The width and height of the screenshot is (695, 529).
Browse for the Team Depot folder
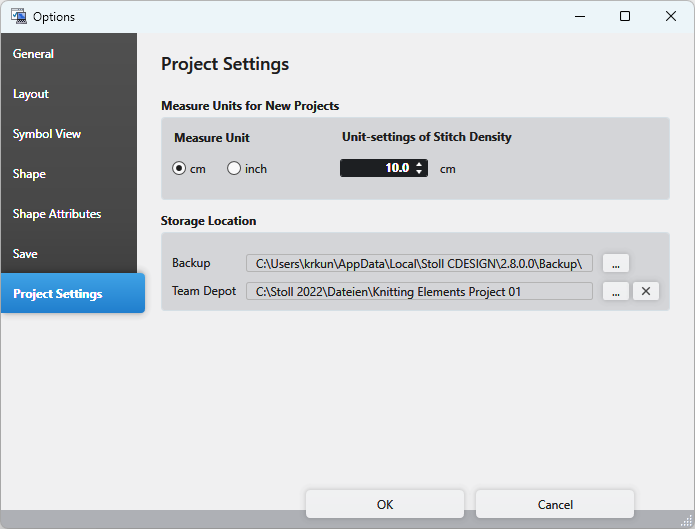(x=615, y=291)
